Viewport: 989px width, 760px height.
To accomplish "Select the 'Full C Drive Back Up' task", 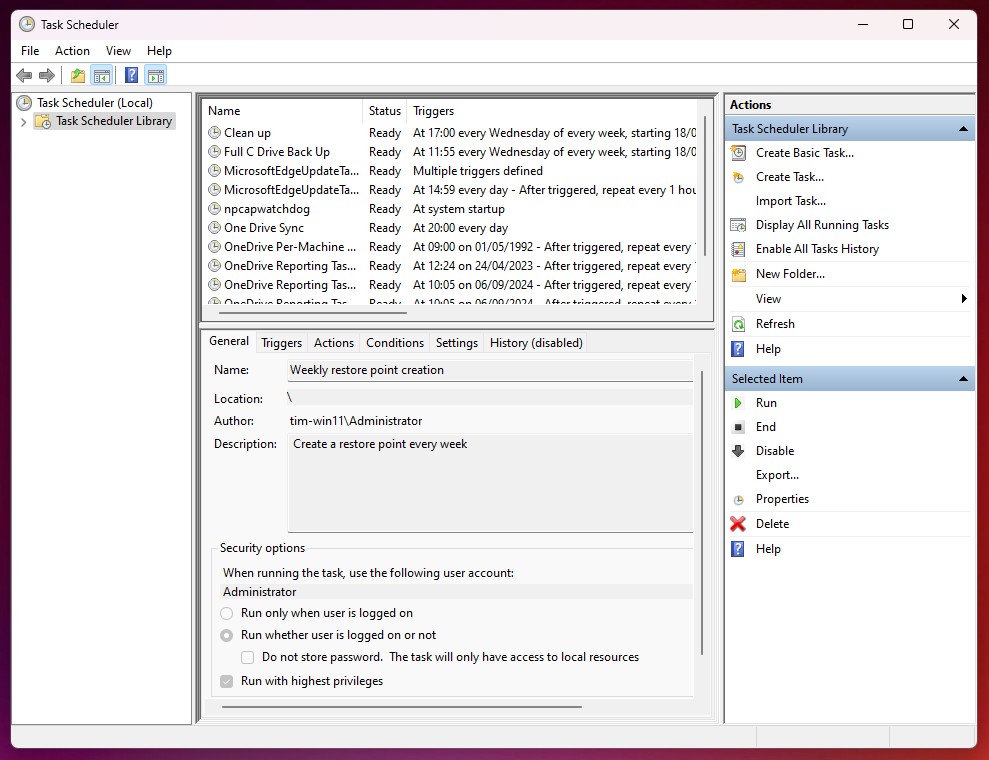I will coord(276,152).
